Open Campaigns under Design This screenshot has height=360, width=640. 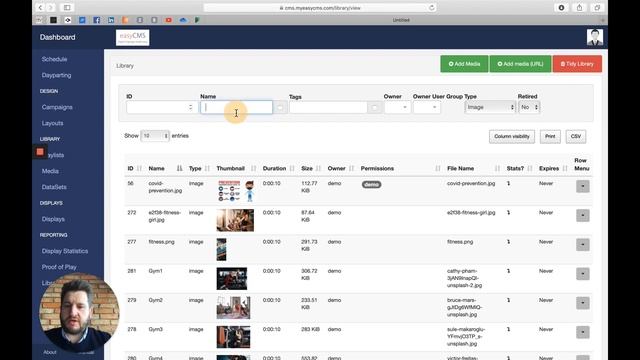click(x=57, y=107)
